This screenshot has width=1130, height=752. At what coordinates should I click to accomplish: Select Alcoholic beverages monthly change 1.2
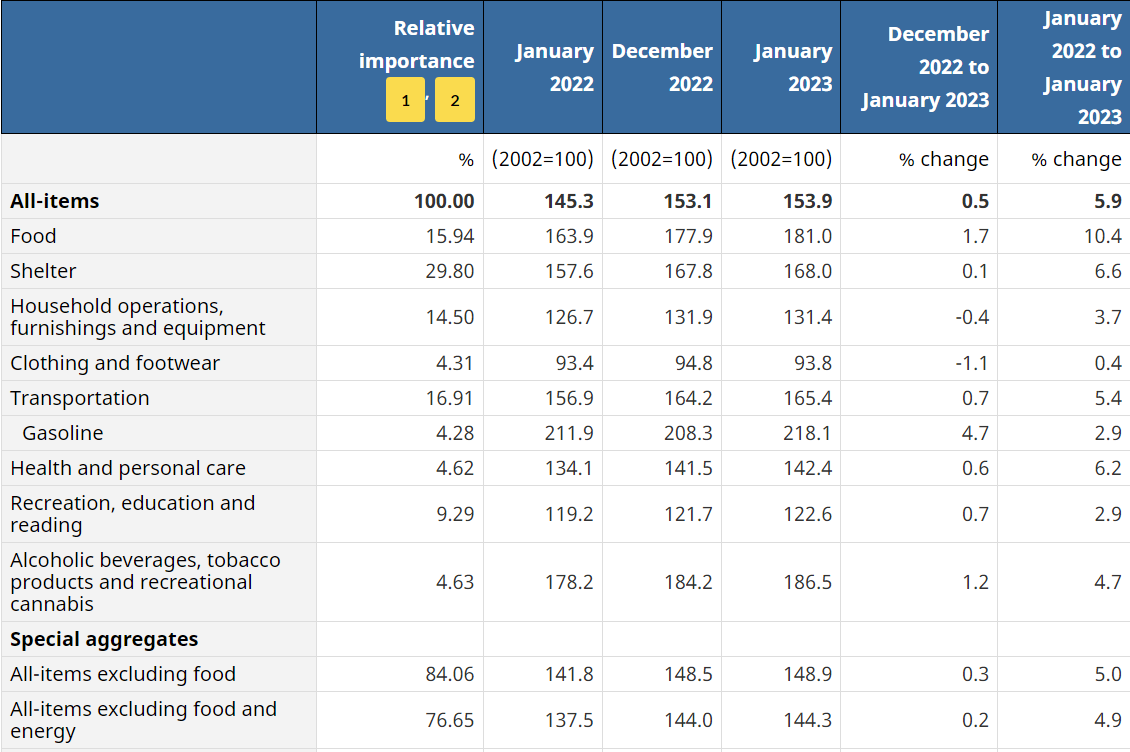[976, 582]
